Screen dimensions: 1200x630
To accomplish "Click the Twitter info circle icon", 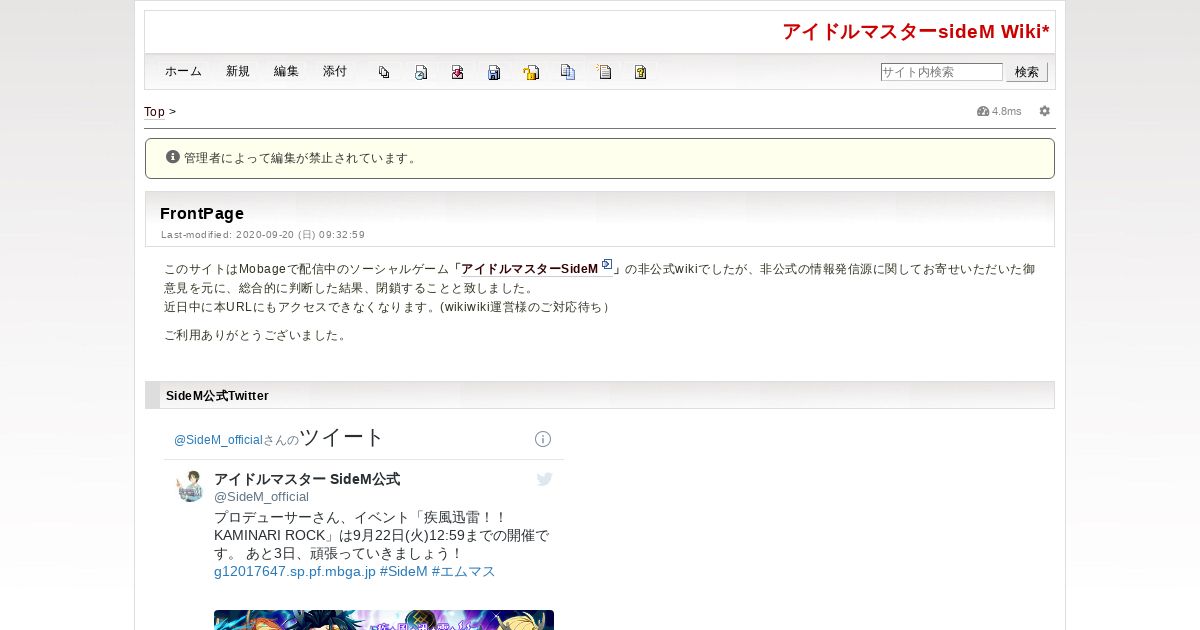I will (543, 439).
